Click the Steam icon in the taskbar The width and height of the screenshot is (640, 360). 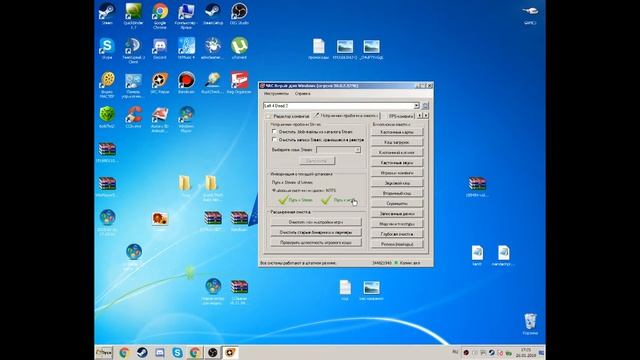142,352
